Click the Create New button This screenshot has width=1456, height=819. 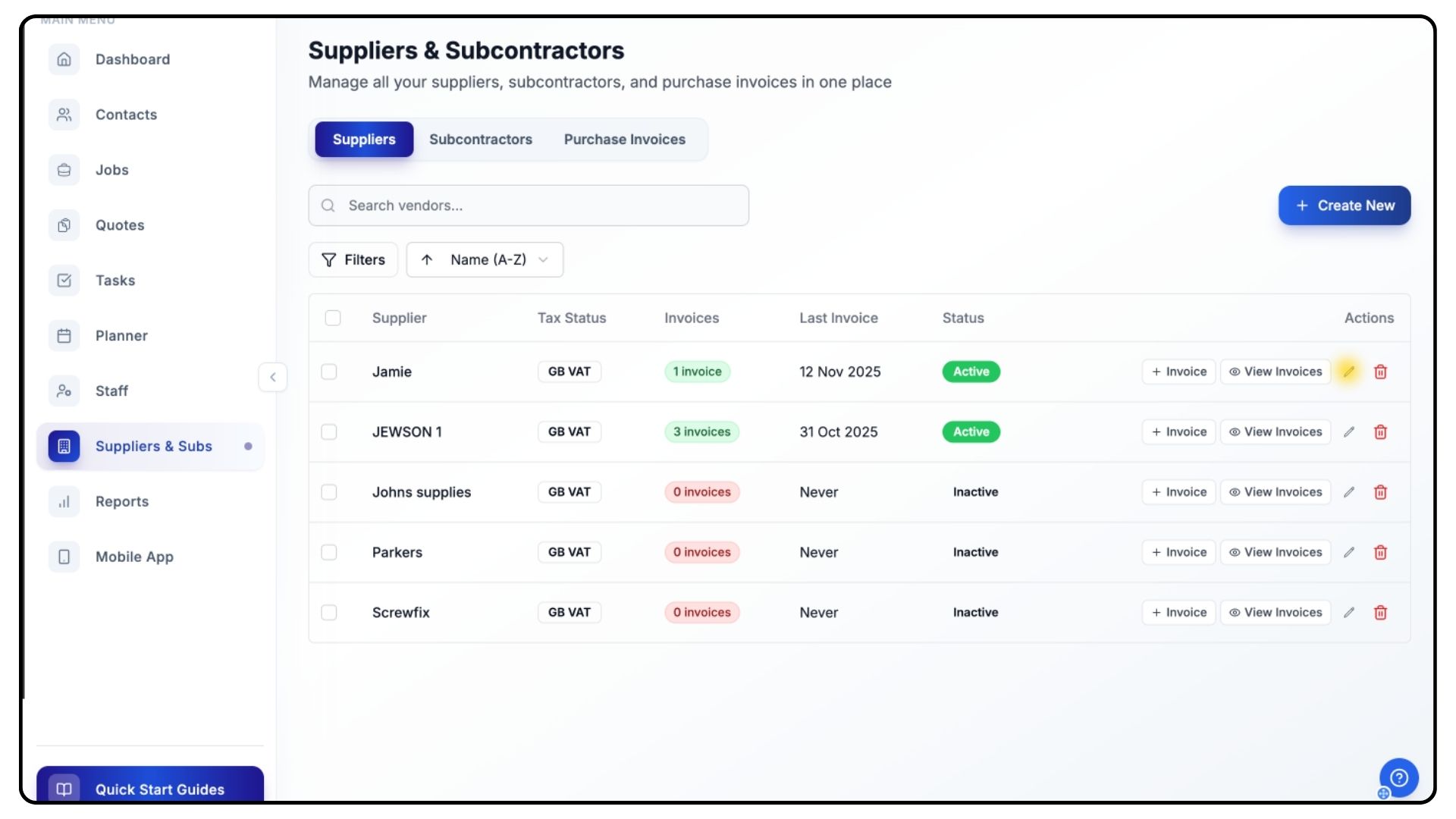point(1344,206)
